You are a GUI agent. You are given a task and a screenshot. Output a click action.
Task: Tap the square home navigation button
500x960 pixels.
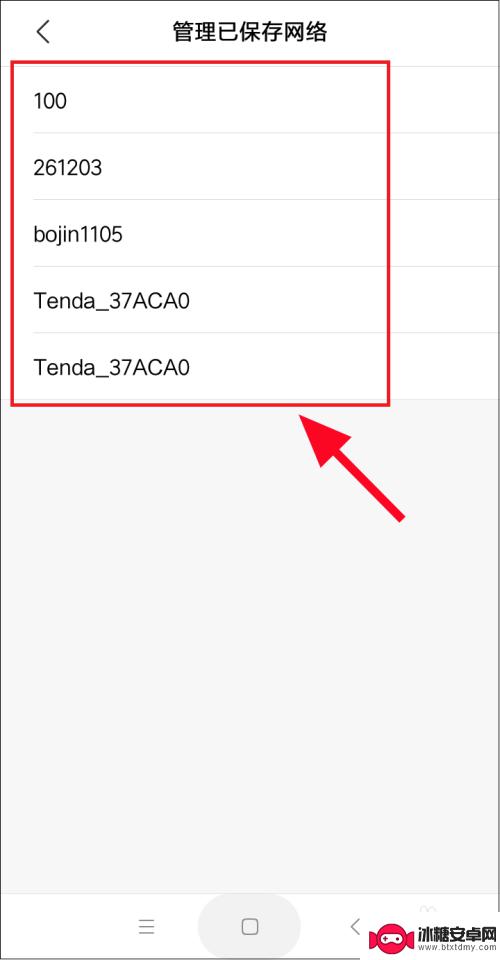(x=250, y=926)
